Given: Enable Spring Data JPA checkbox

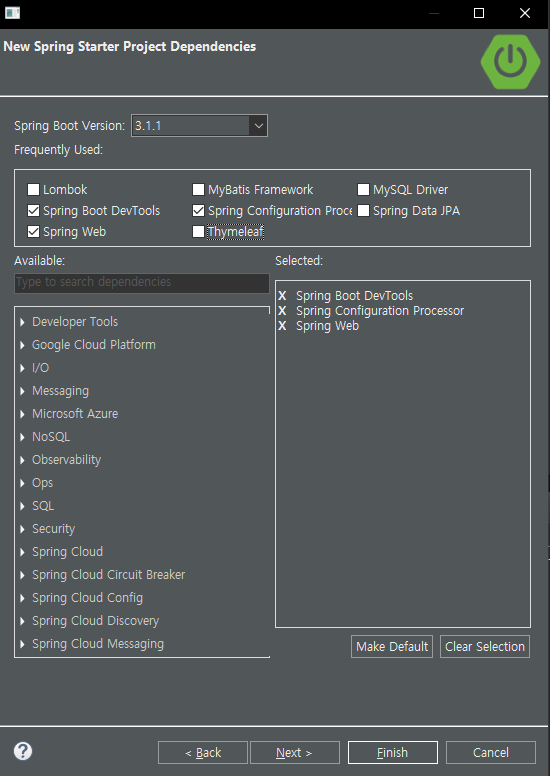Looking at the screenshot, I should coord(363,211).
